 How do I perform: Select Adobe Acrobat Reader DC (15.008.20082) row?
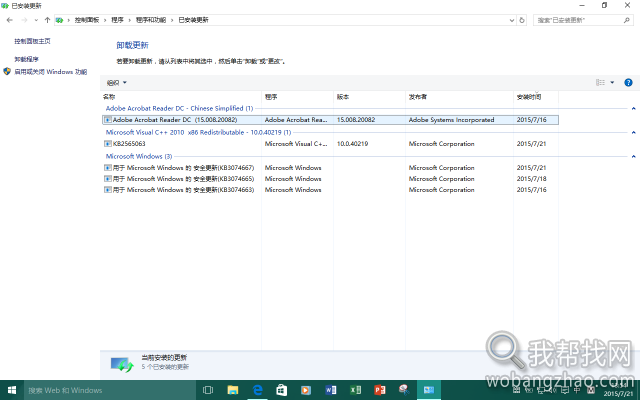pyautogui.click(x=330, y=120)
